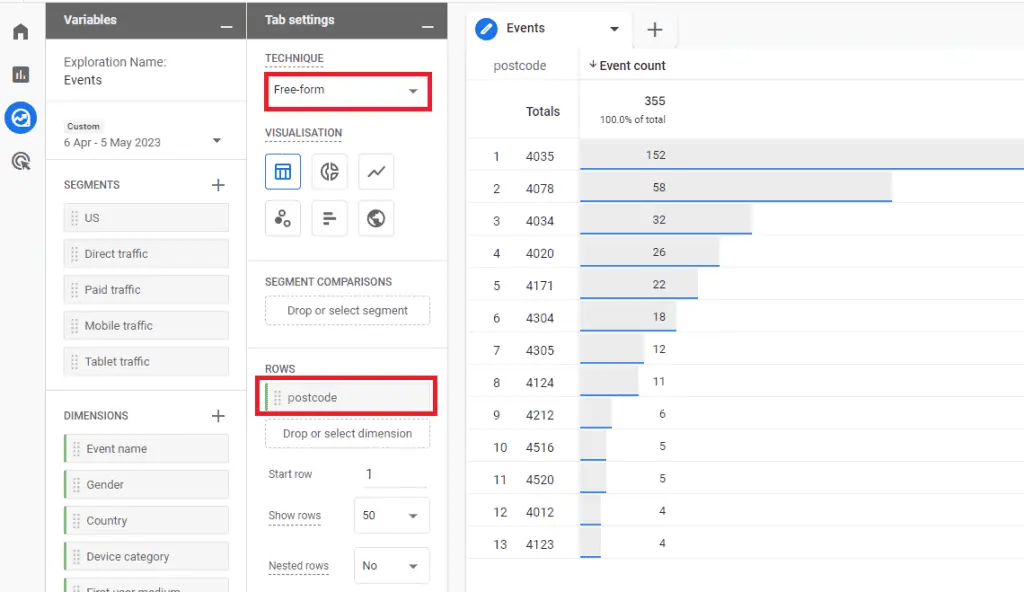Click the Drop or select dimension area
Screen dimensions: 1024x592
pos(347,433)
